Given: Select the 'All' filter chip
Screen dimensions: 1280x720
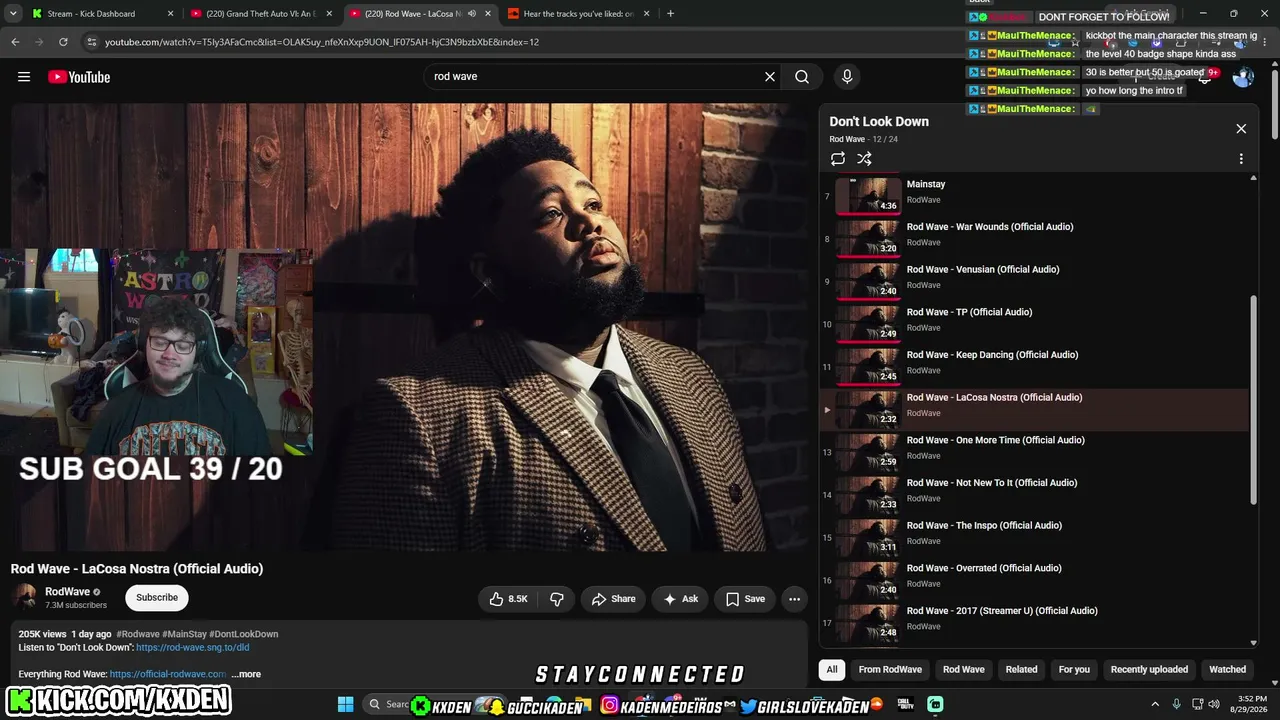Looking at the screenshot, I should coord(831,669).
